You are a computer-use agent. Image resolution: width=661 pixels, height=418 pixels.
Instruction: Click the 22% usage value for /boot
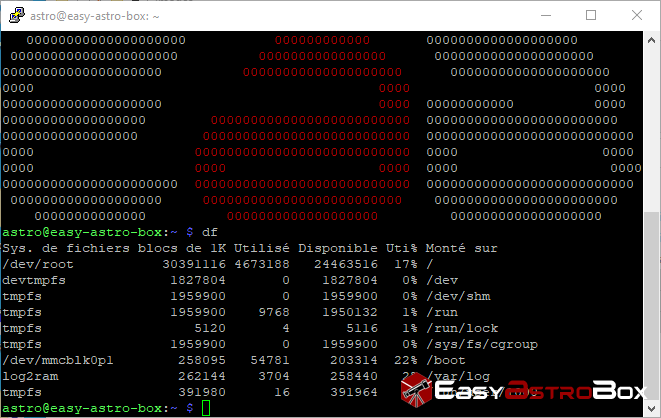(405, 360)
